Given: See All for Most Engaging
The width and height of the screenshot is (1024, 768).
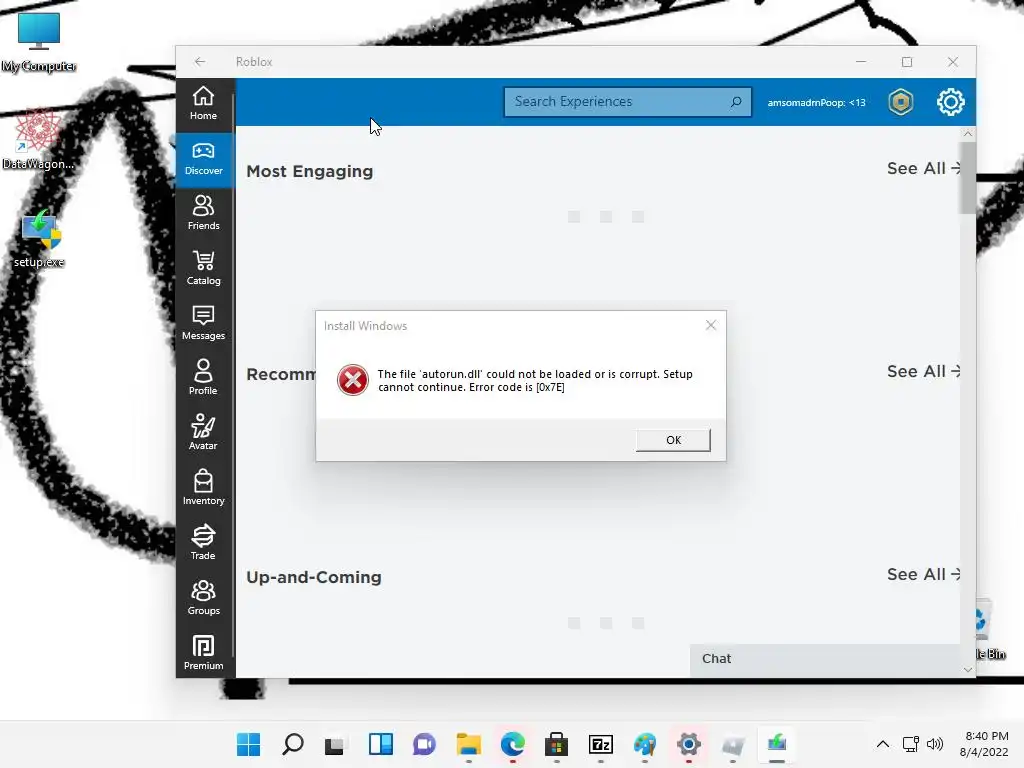Looking at the screenshot, I should pos(923,168).
